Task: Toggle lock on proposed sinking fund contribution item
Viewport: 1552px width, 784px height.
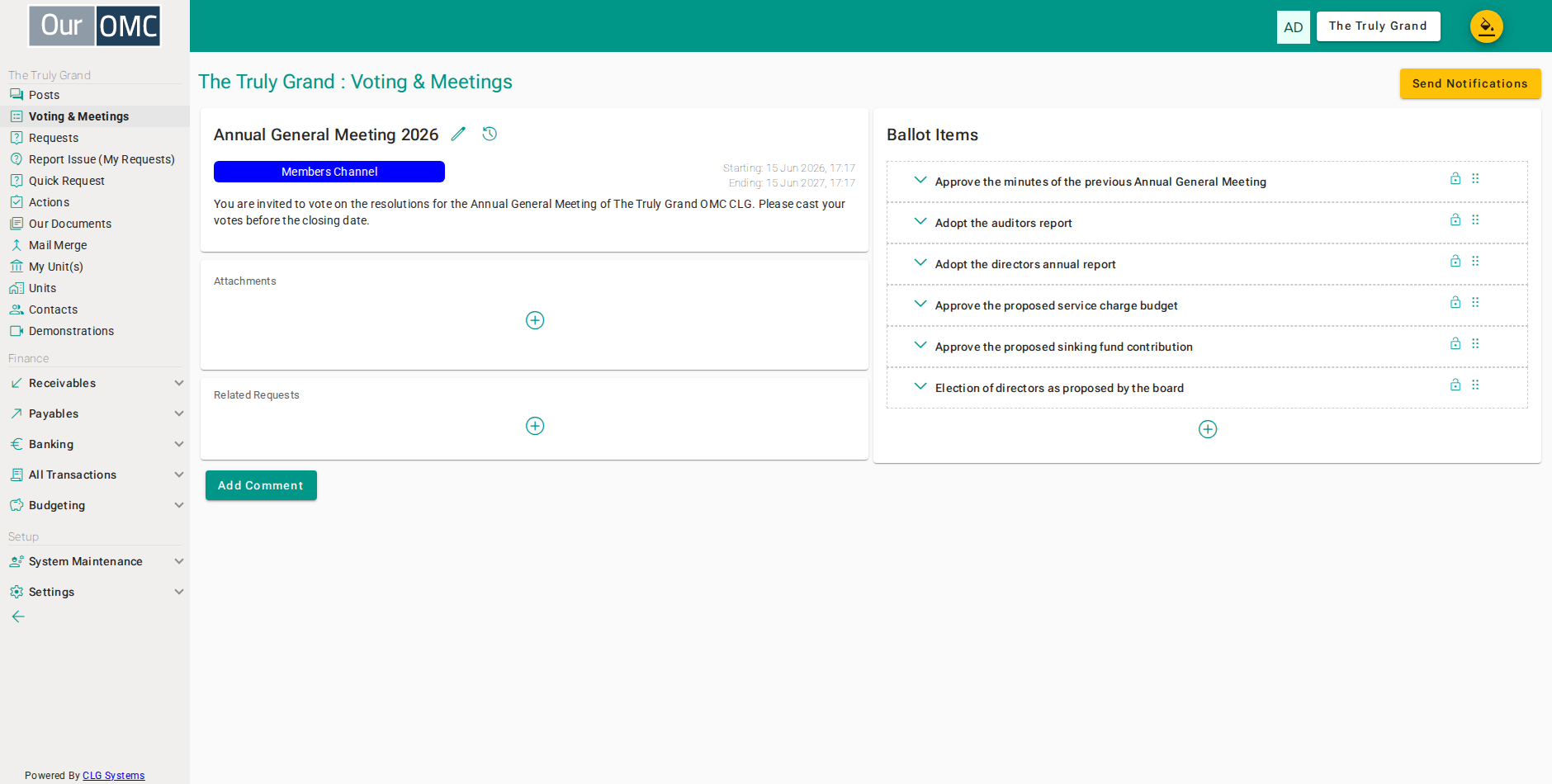Action: coord(1455,343)
